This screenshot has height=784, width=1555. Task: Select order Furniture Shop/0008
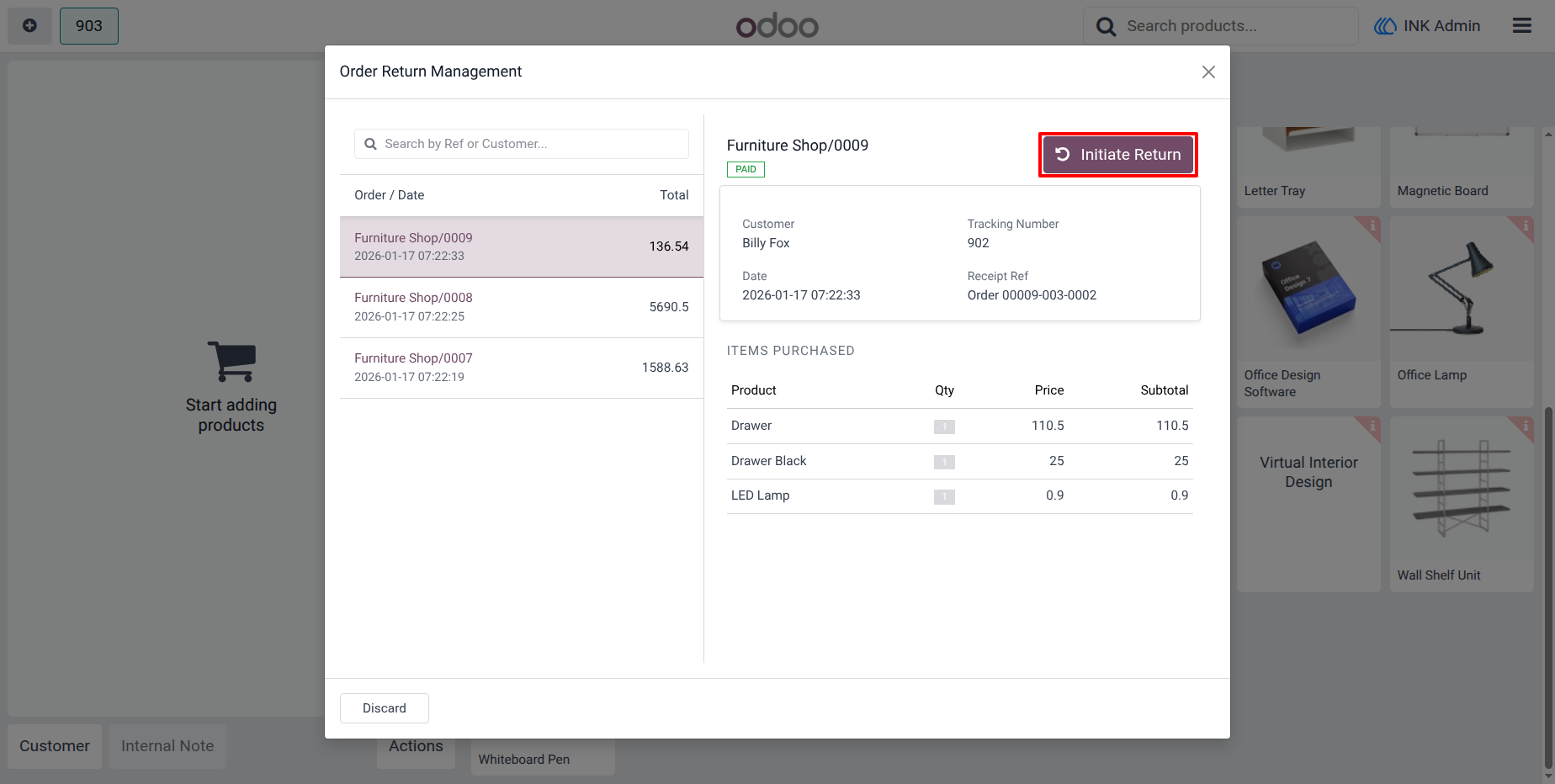point(522,307)
